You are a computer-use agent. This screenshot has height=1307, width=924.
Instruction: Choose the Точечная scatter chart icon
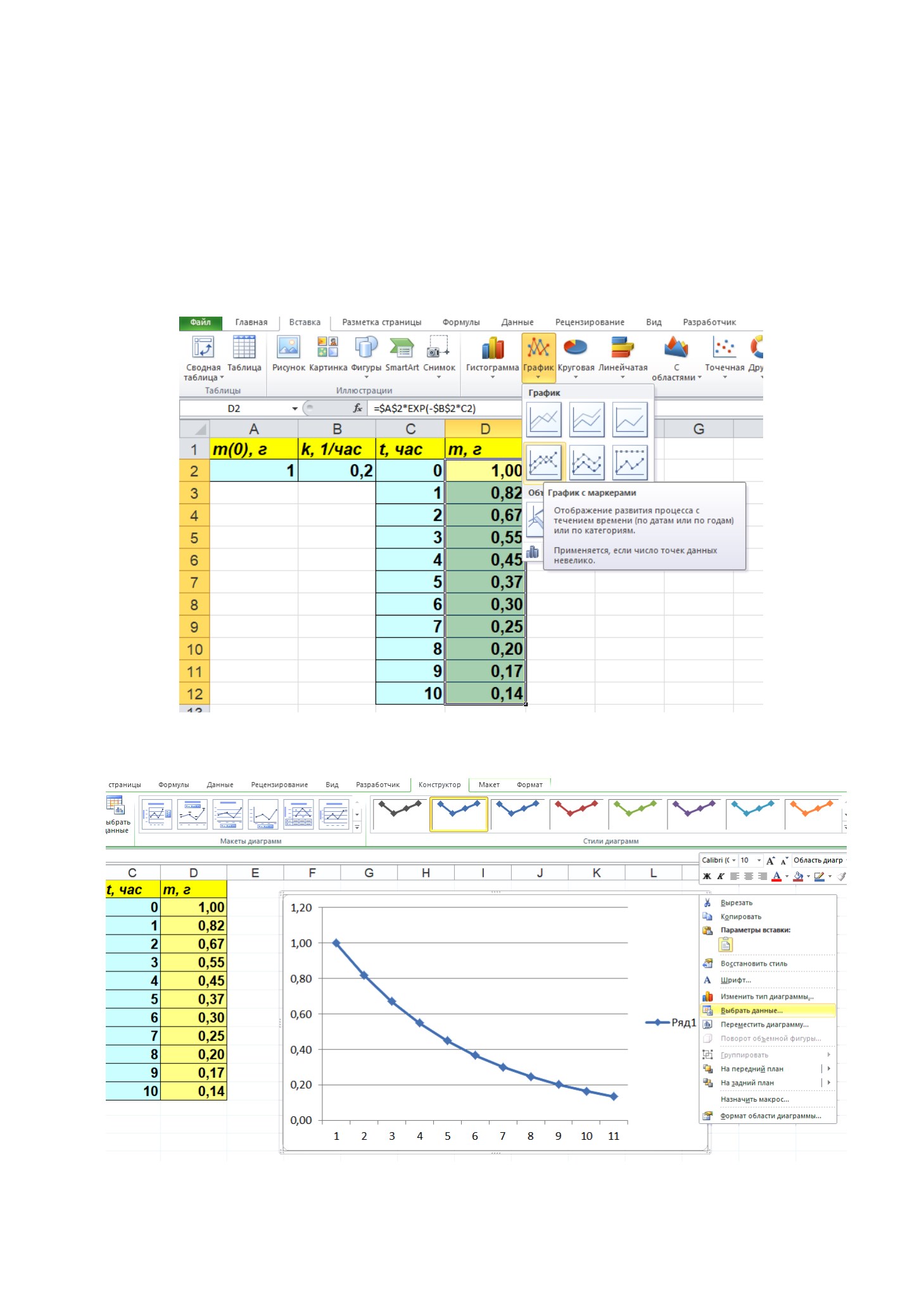pyautogui.click(x=724, y=357)
